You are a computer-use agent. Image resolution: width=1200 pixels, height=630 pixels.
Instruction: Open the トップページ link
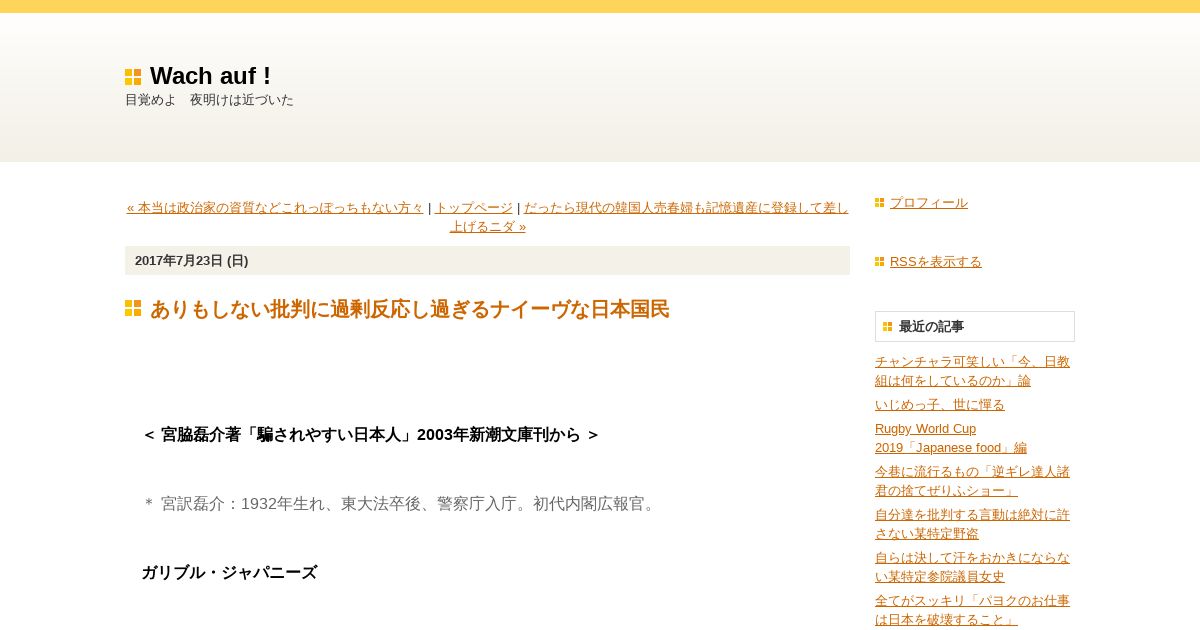tap(474, 208)
